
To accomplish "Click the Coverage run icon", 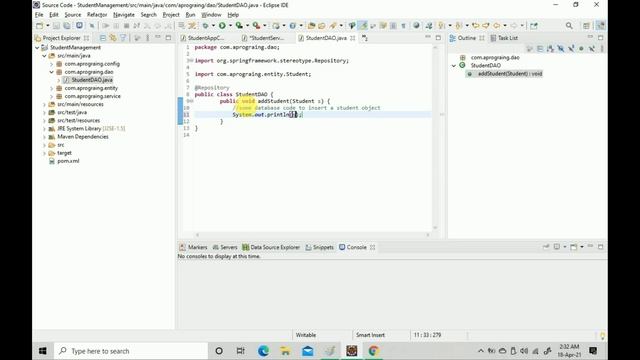I will pos(239,26).
